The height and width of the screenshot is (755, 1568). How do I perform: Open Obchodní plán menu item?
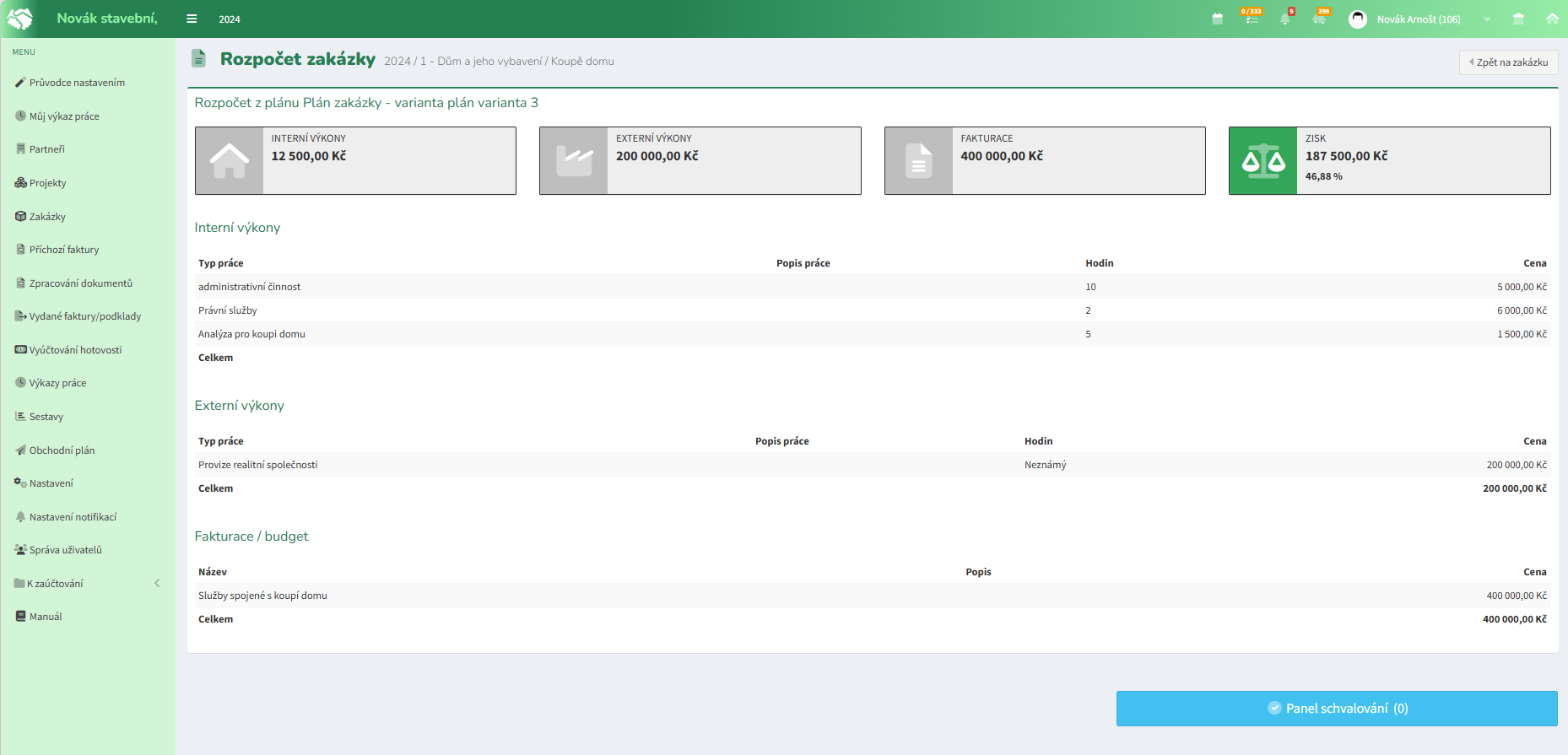[62, 450]
